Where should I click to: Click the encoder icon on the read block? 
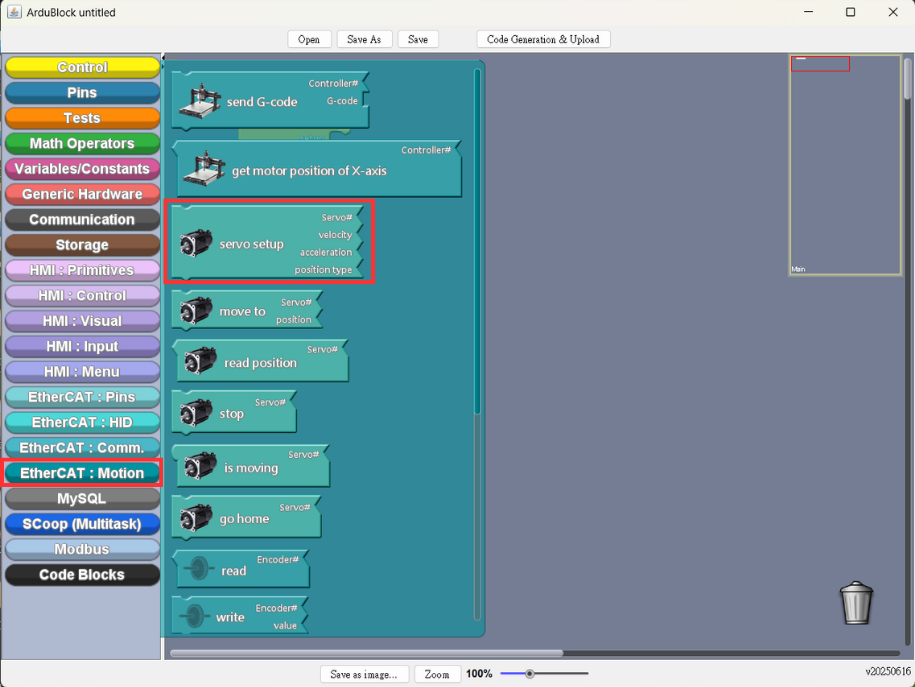199,569
